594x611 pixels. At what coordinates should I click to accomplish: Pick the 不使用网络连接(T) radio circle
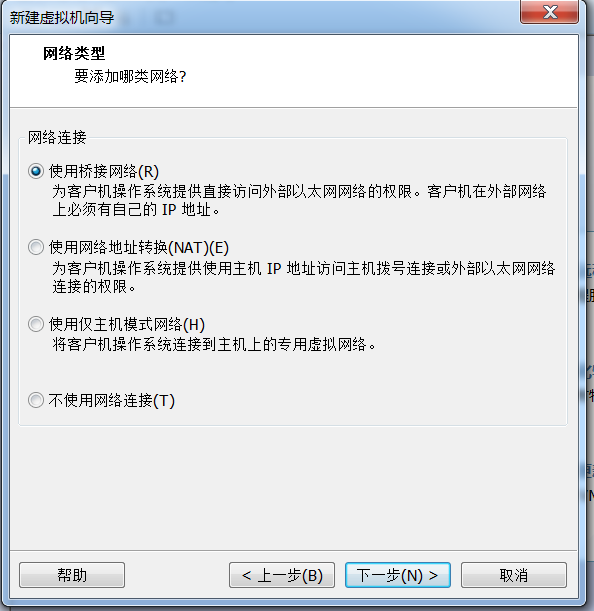click(x=36, y=400)
